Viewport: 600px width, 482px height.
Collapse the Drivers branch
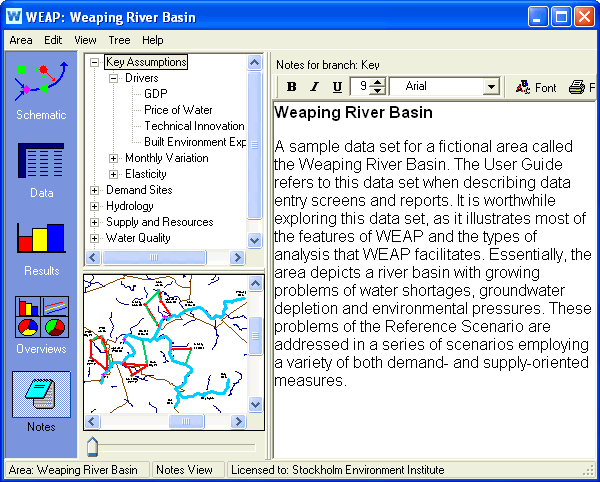click(113, 78)
